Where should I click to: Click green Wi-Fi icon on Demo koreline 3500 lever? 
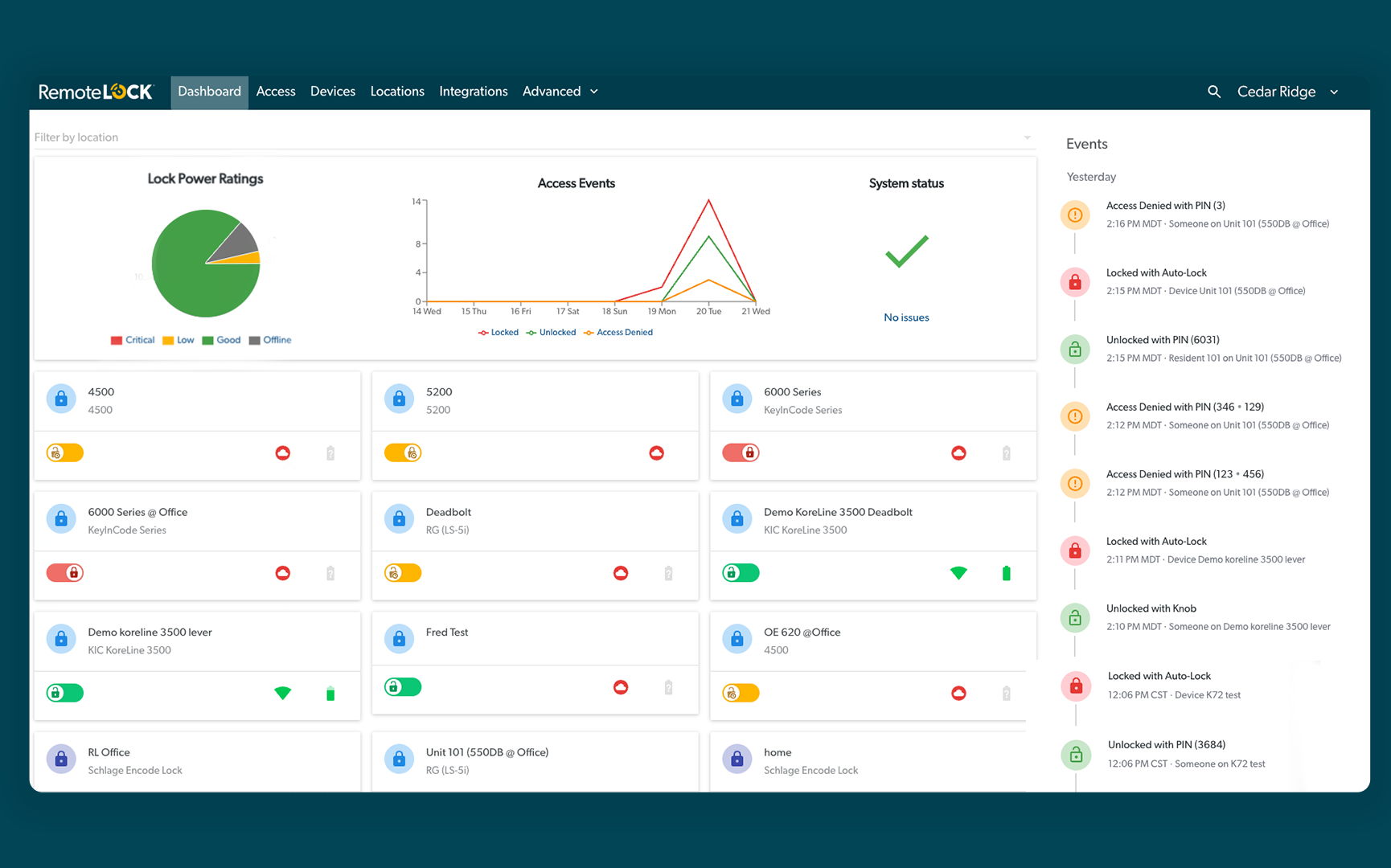(x=283, y=693)
